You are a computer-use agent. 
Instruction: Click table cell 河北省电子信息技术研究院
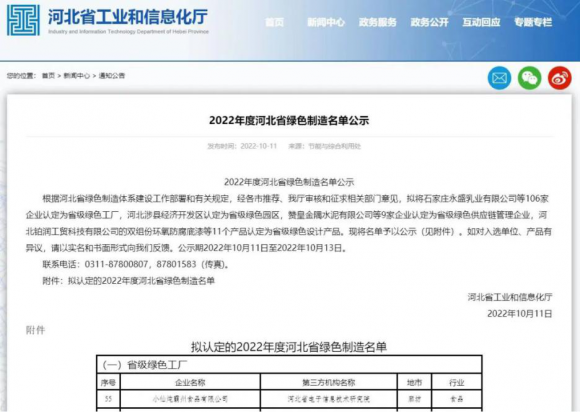point(329,399)
